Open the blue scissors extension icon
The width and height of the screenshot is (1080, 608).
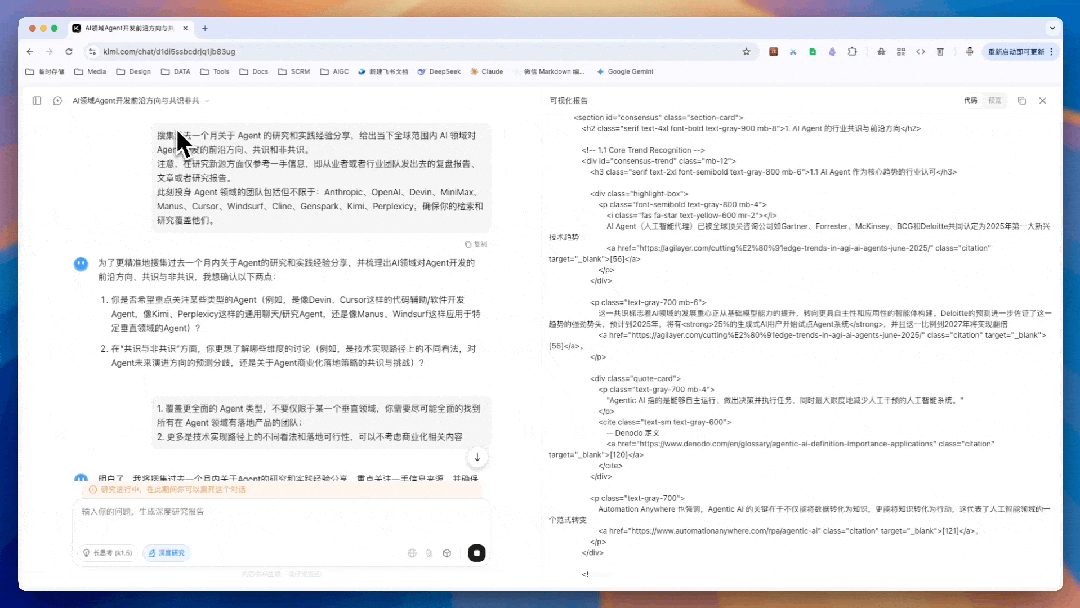(x=793, y=52)
